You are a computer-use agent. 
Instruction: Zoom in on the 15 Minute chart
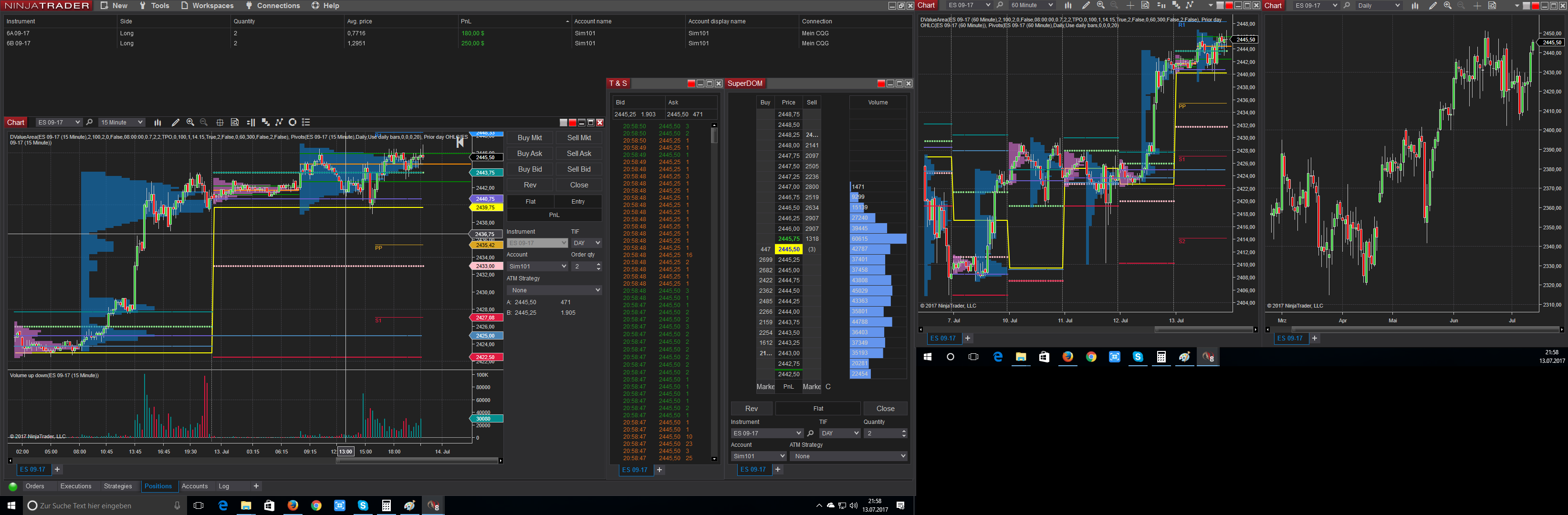[190, 122]
